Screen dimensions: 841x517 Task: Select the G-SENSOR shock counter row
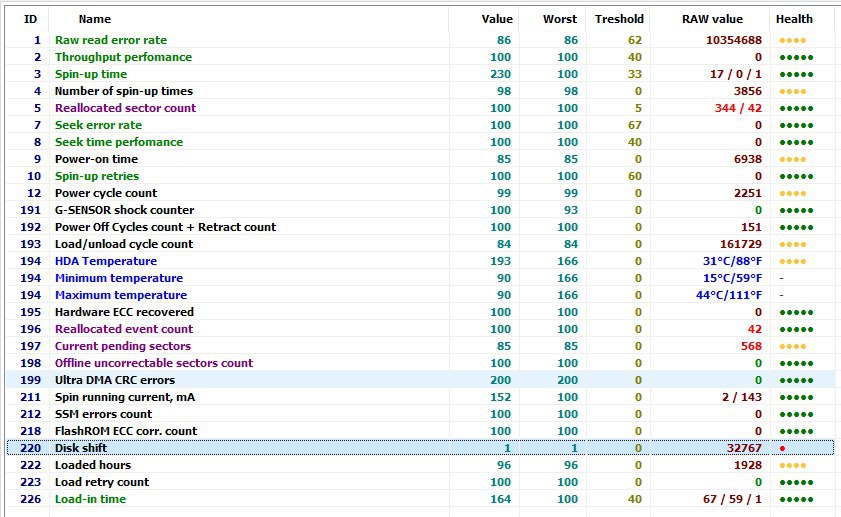click(x=124, y=210)
